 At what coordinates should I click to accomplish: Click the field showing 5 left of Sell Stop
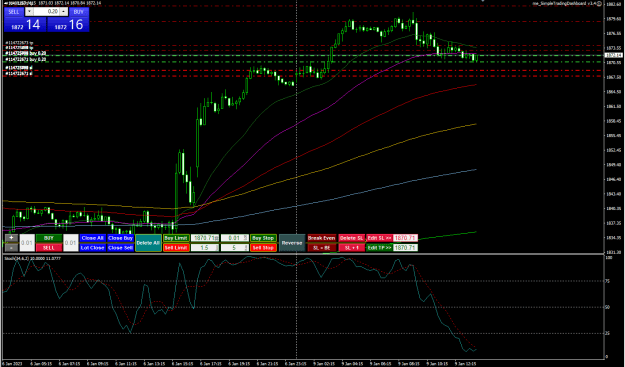coord(235,247)
